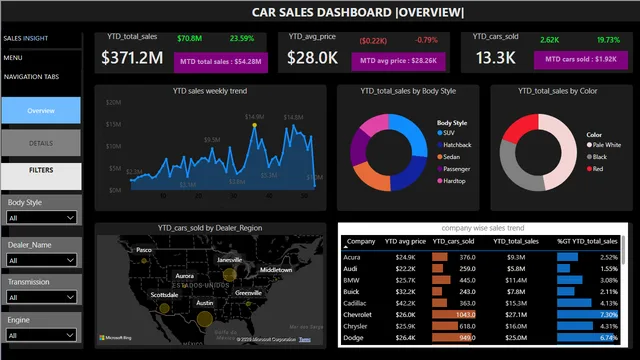Click the Janesville bubble on the map

pos(229,275)
